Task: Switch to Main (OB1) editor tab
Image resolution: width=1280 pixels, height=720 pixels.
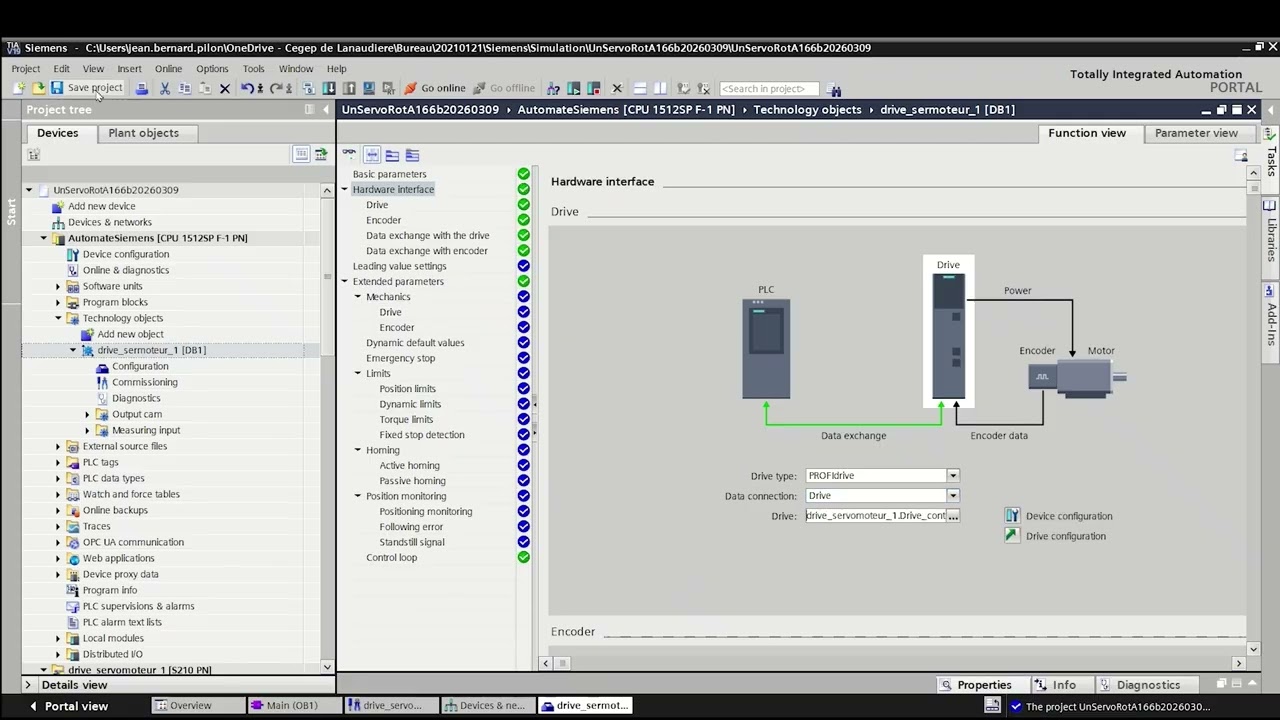Action: pos(292,706)
